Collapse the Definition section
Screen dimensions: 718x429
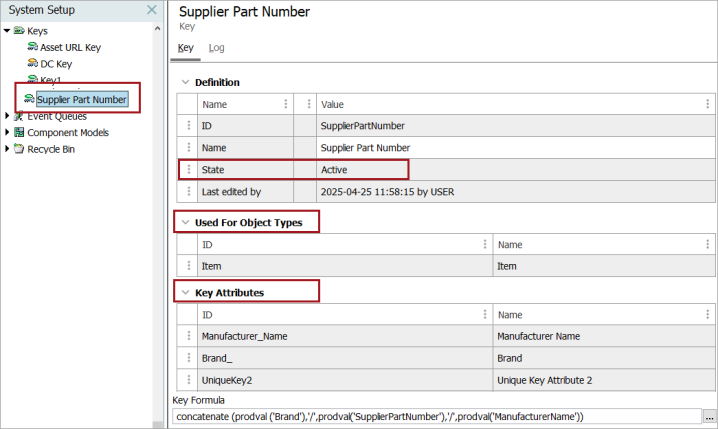click(185, 82)
